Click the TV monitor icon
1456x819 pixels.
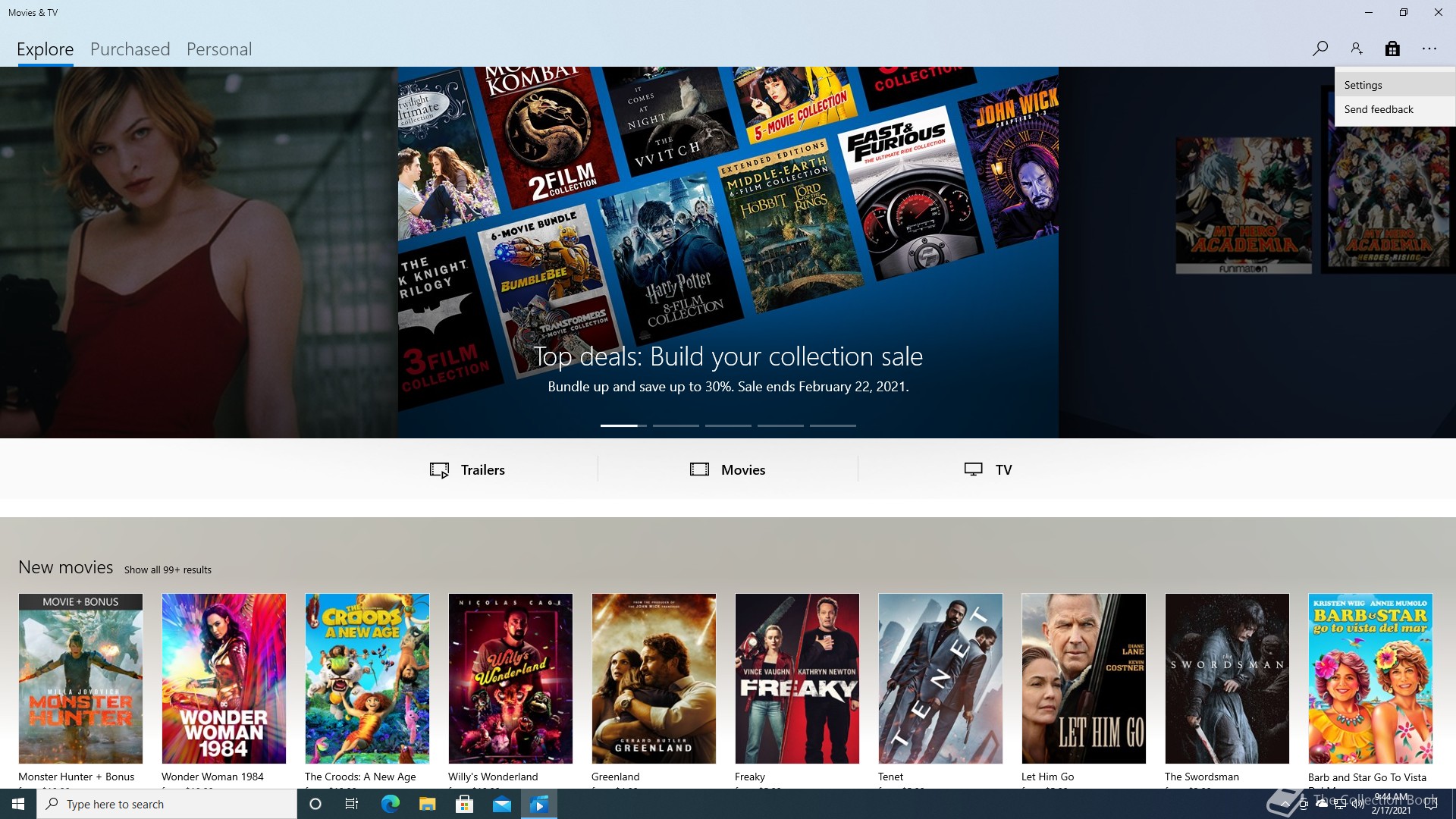pyautogui.click(x=973, y=469)
